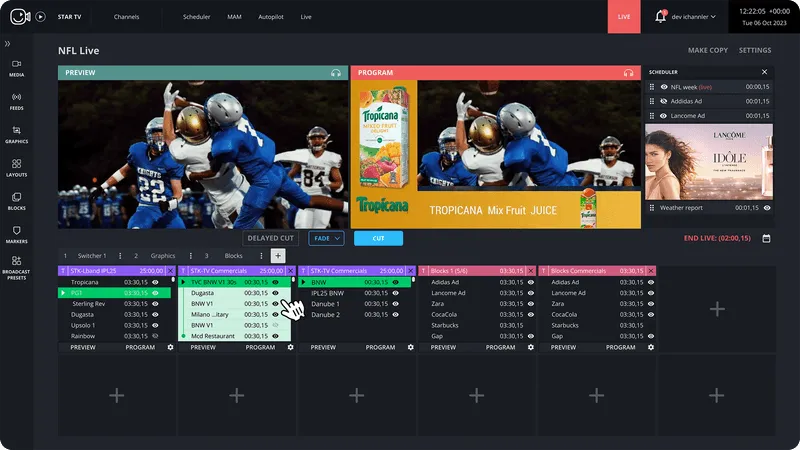
Task: Toggle visibility of Tropicana item
Action: point(155,282)
